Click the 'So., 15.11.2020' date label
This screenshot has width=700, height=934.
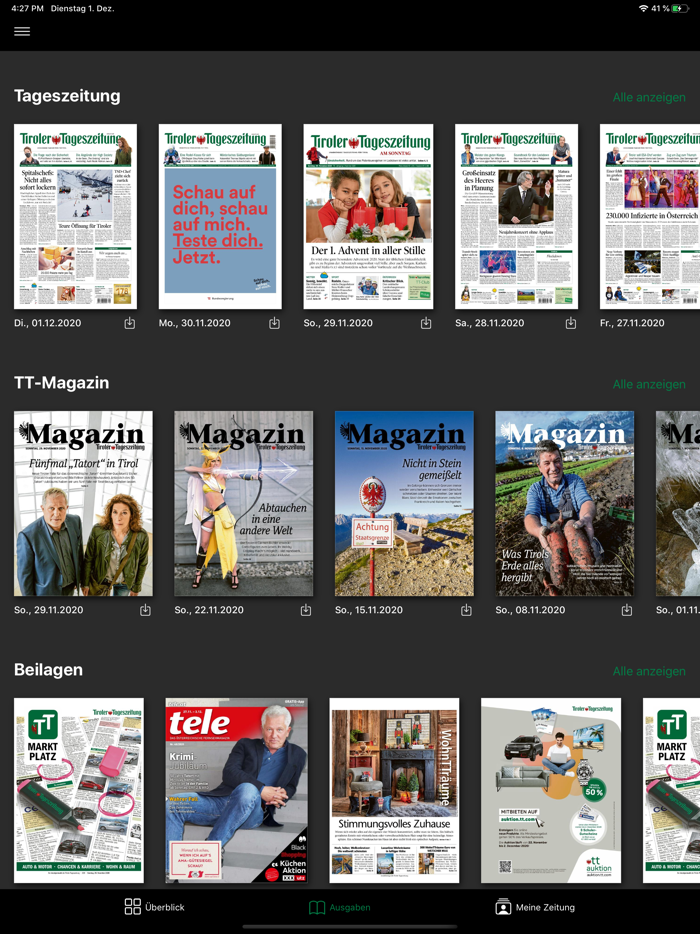click(x=369, y=610)
